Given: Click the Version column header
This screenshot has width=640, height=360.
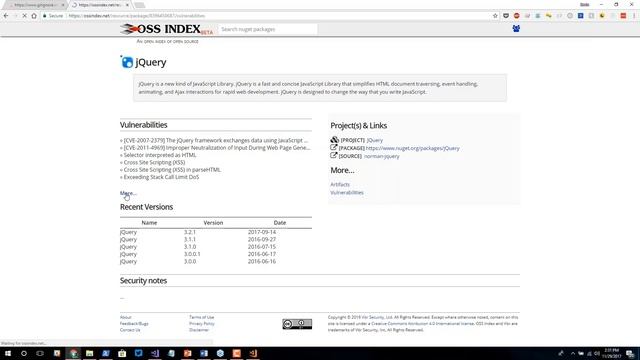Looking at the screenshot, I should tap(213, 223).
